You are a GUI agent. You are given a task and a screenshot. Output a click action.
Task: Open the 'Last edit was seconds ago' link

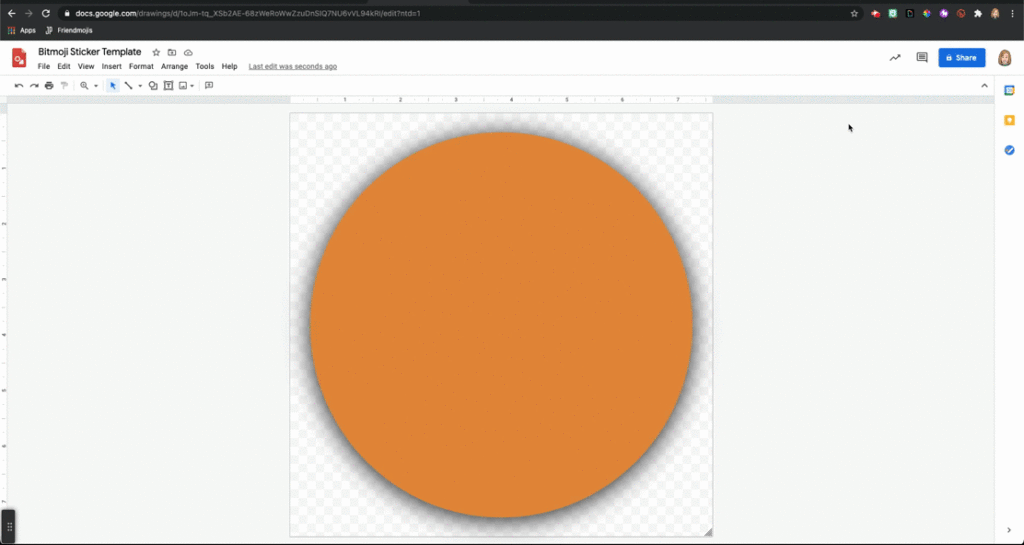(292, 66)
